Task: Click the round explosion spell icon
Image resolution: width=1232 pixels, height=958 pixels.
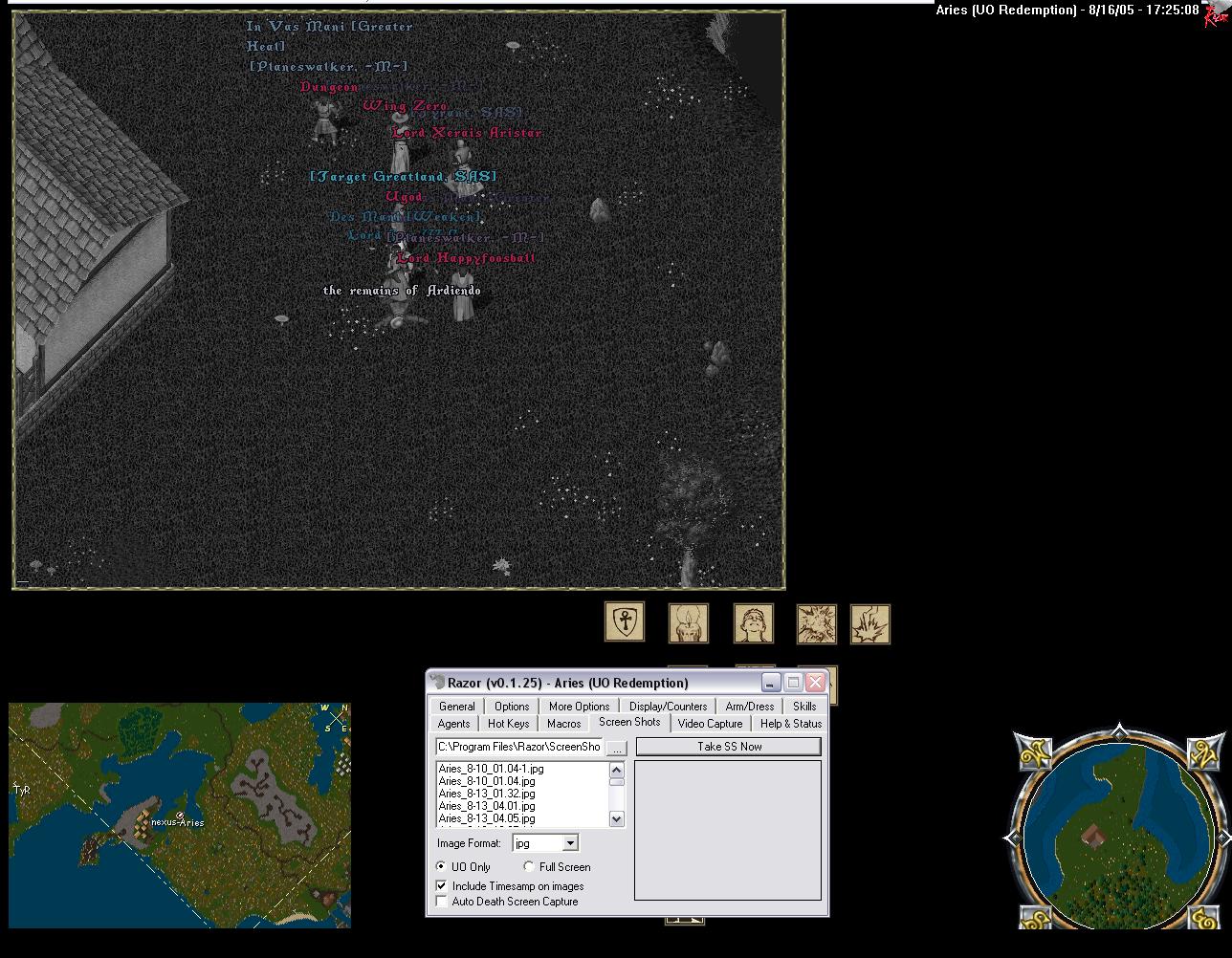Action: [816, 623]
